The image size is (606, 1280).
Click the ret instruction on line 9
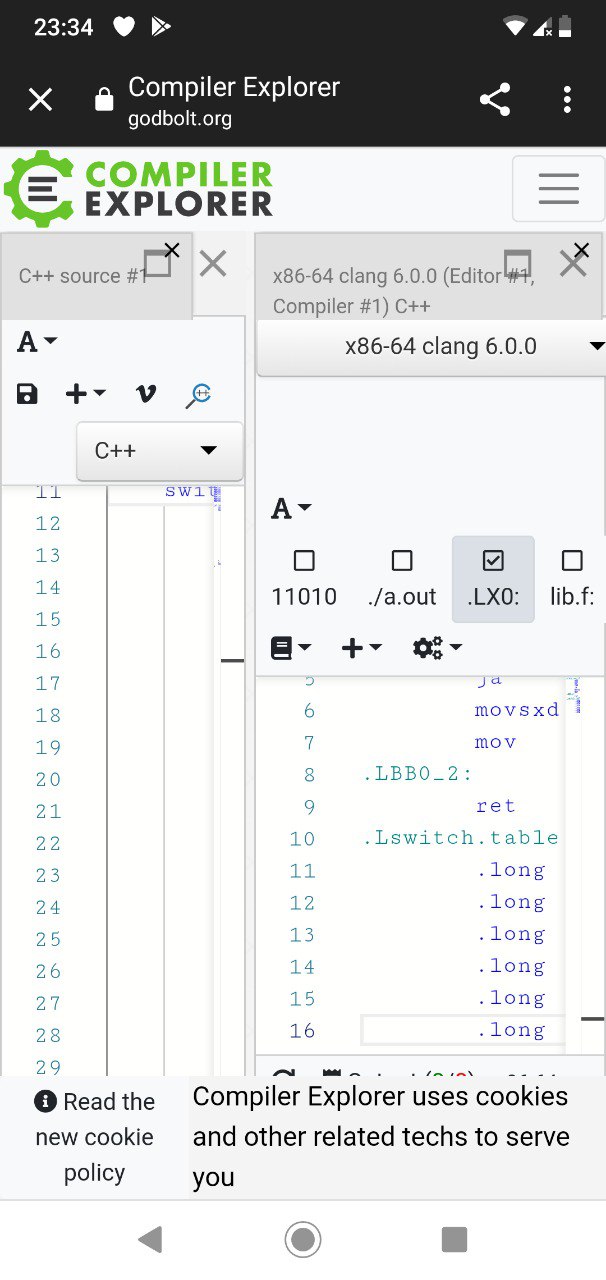(x=496, y=806)
